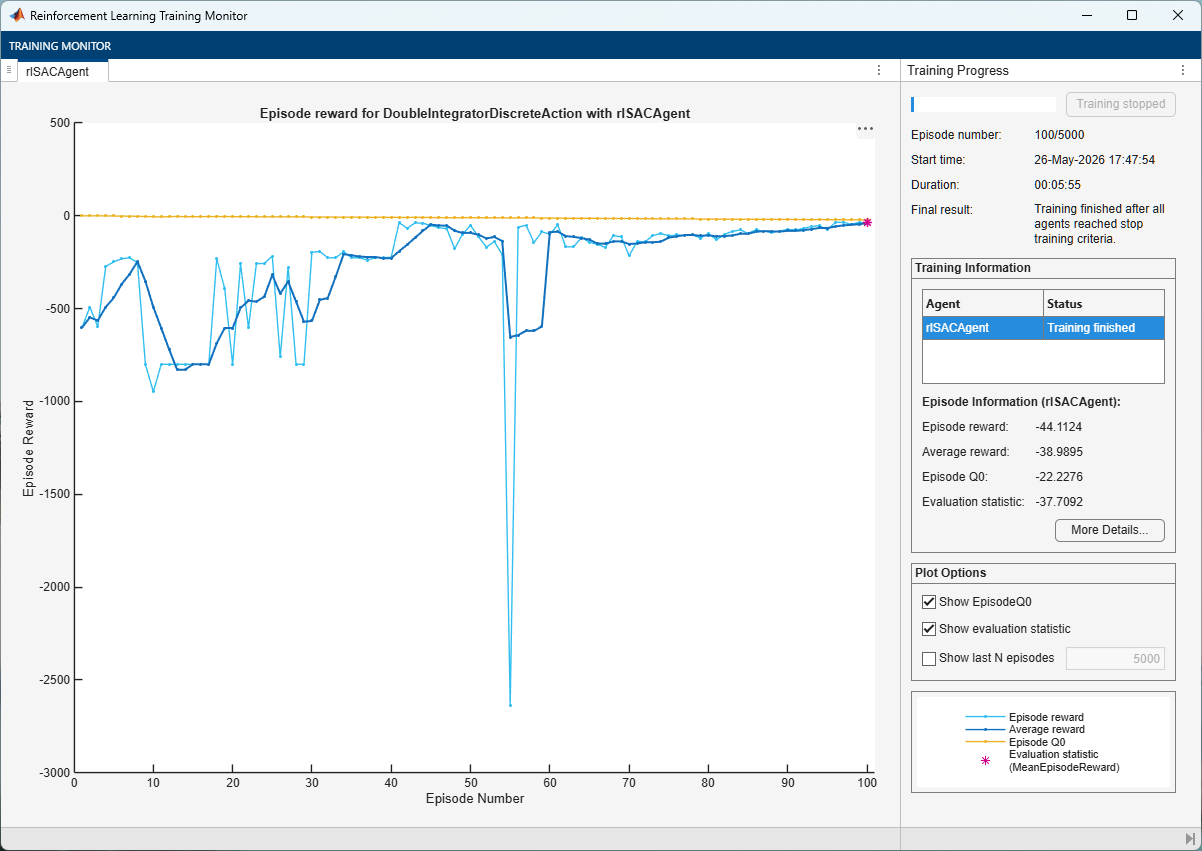
Task: Click the Final result message text
Action: click(1099, 224)
